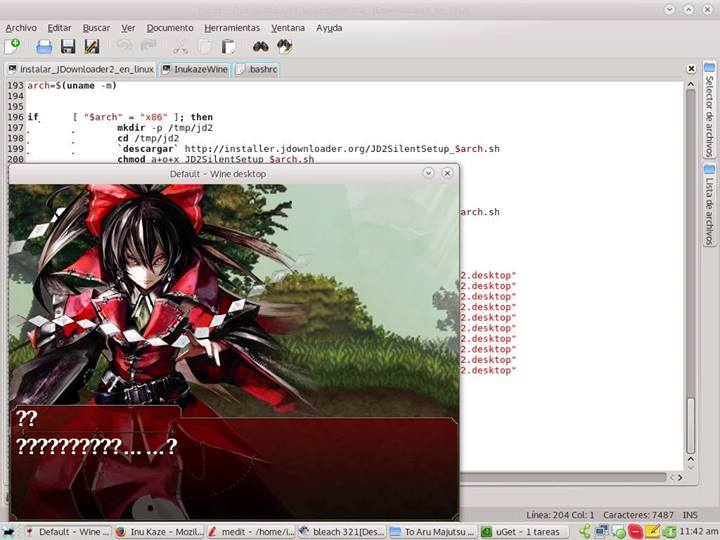The height and width of the screenshot is (540, 720).
Task: Open Find and Replace binoculars-pencil icon
Action: [285, 46]
